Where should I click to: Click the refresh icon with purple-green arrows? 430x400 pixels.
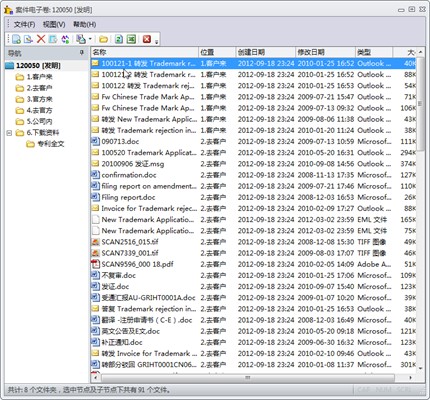[65, 39]
